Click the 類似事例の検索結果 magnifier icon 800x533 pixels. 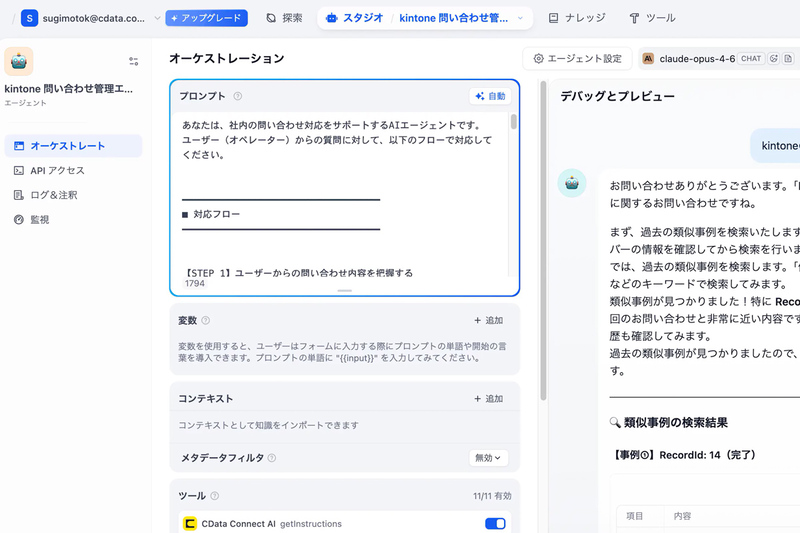click(615, 422)
